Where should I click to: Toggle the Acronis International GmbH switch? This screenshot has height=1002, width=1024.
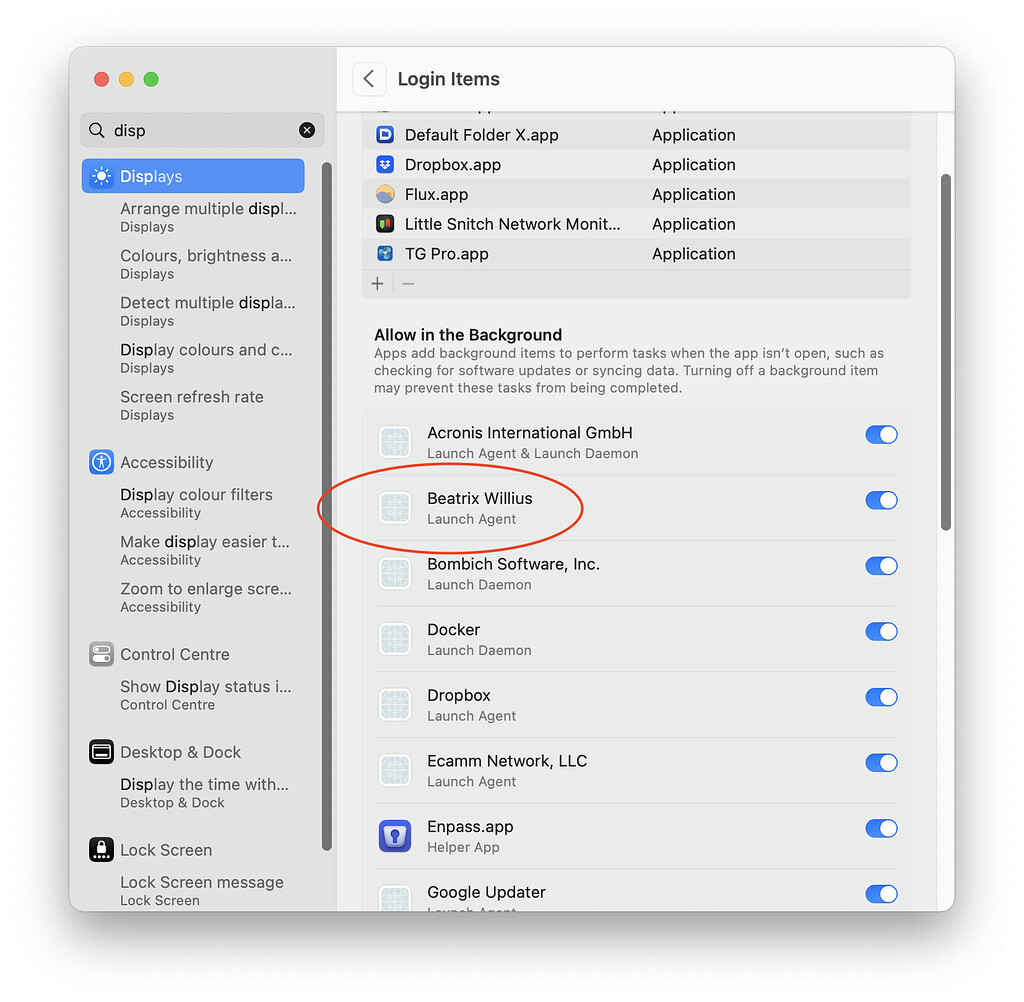tap(881, 434)
